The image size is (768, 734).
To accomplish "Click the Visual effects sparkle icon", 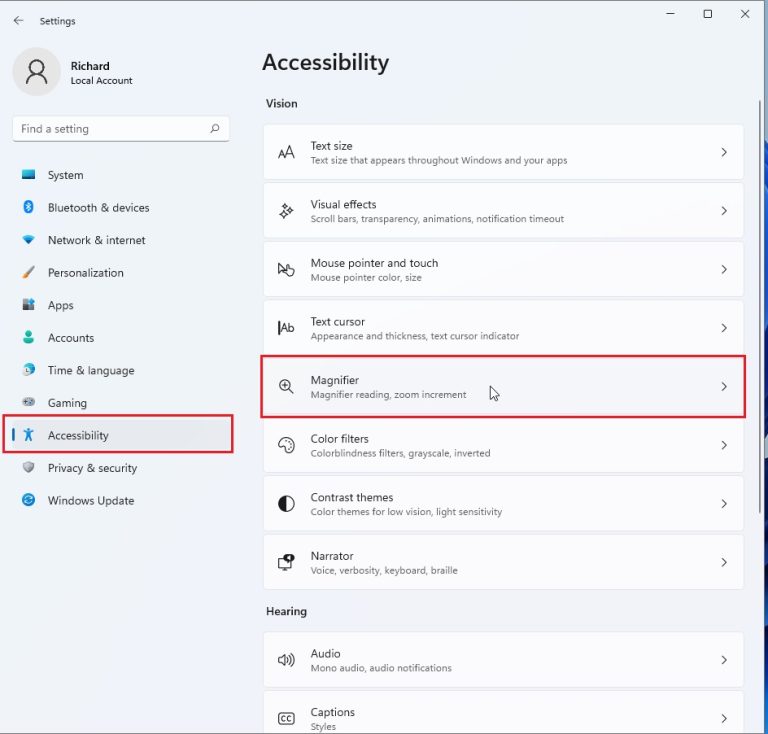I will (x=286, y=211).
